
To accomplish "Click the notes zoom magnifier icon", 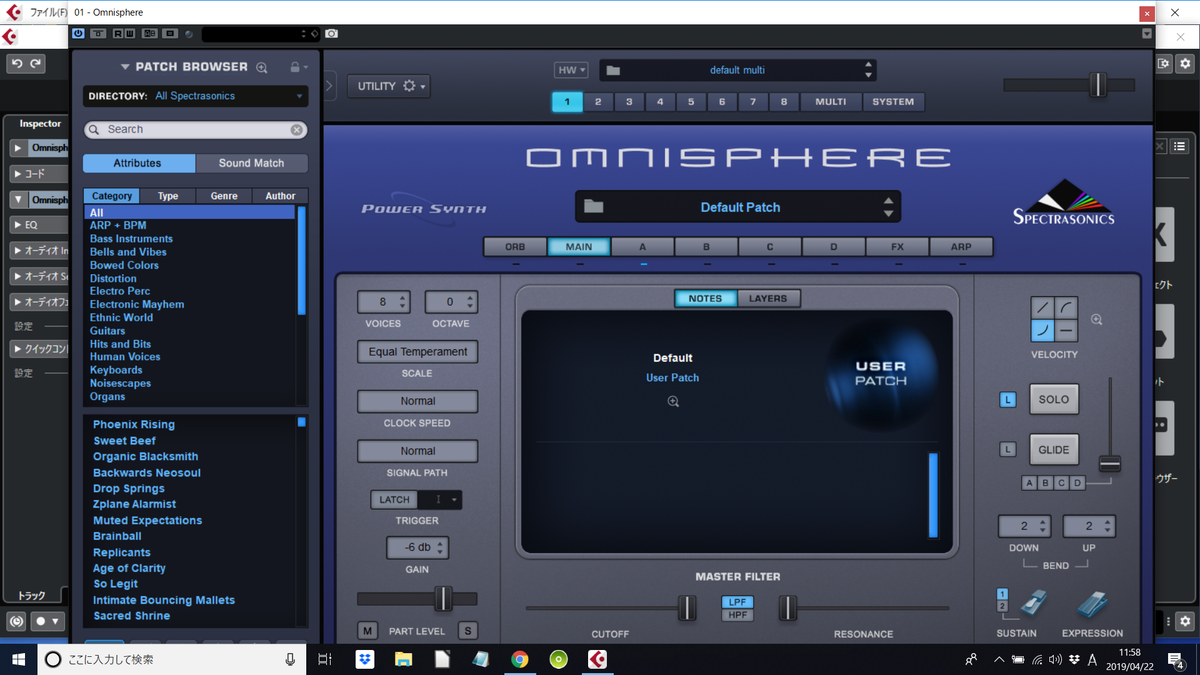I will (673, 401).
